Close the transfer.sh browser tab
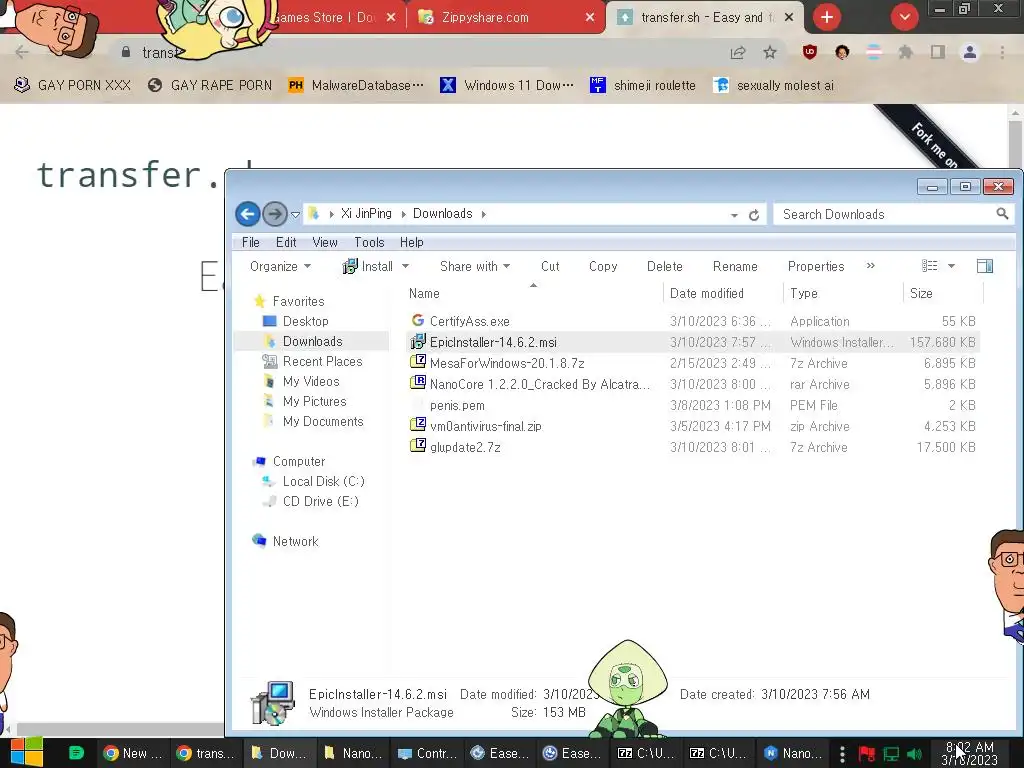This screenshot has width=1024, height=768. (789, 18)
